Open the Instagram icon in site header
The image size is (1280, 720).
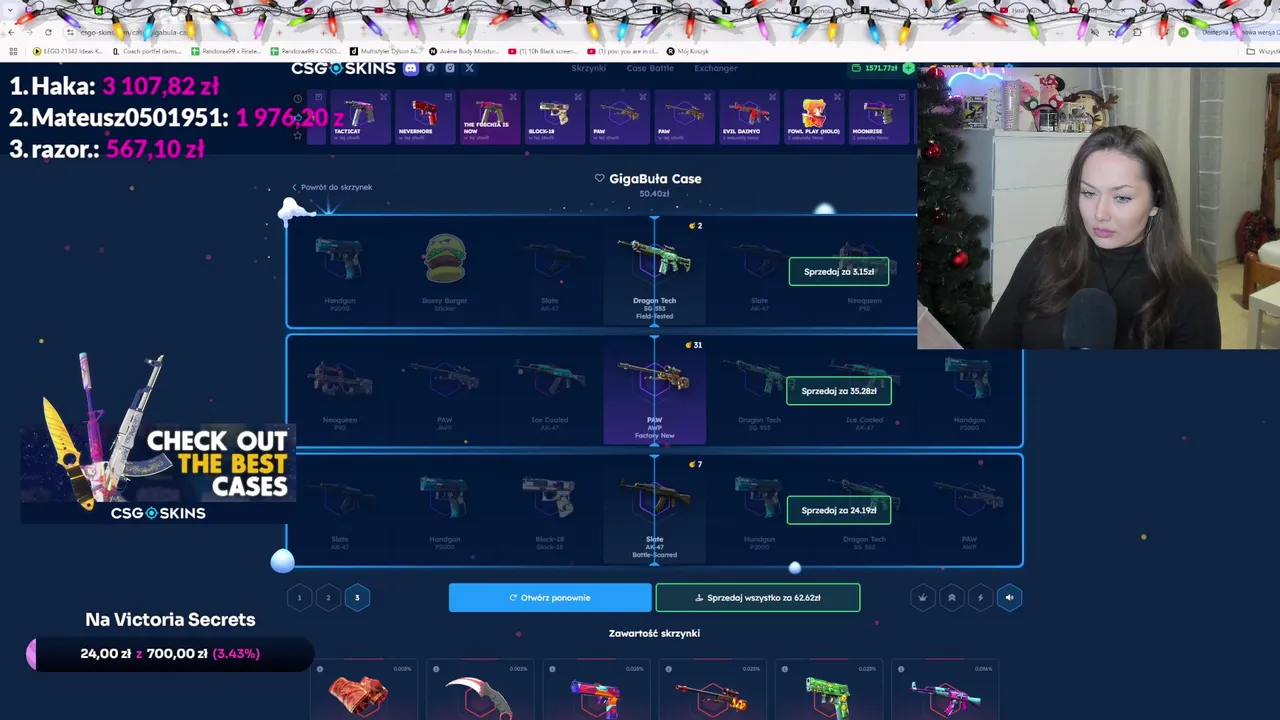[450, 68]
